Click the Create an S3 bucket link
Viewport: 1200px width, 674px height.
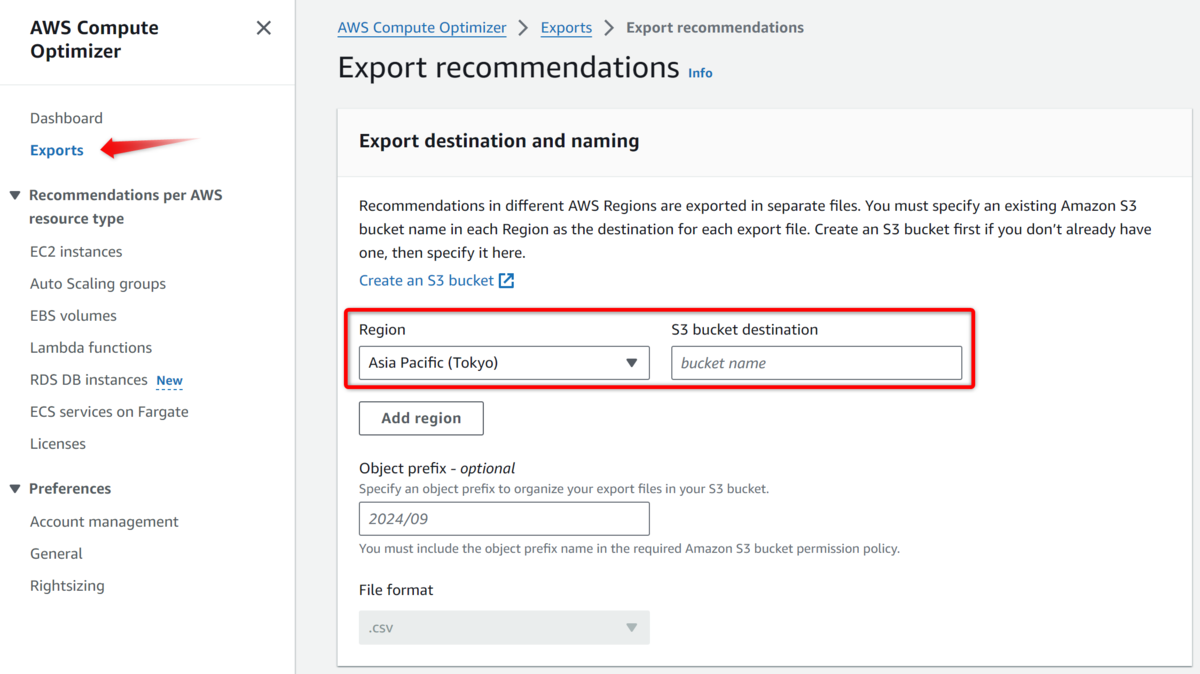click(426, 281)
